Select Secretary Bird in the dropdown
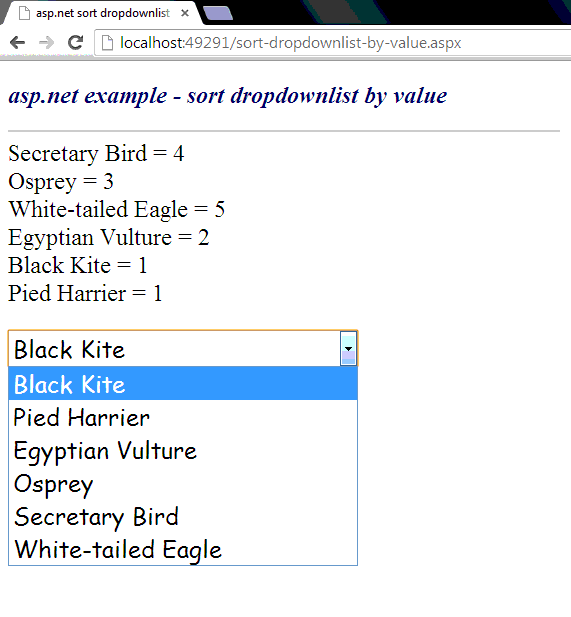571x617 pixels. 183,516
